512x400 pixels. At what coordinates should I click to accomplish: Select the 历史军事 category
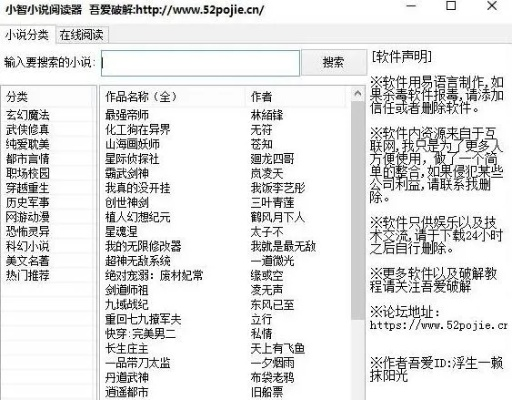click(28, 203)
